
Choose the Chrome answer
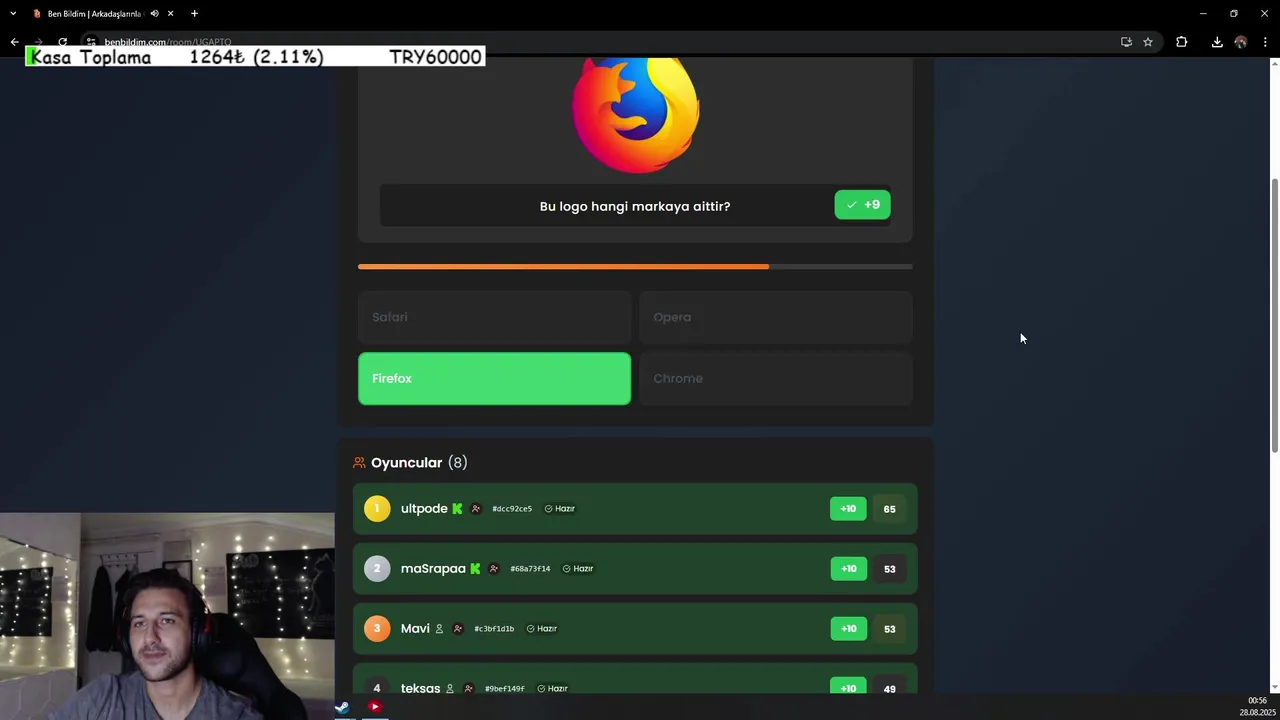tap(776, 379)
